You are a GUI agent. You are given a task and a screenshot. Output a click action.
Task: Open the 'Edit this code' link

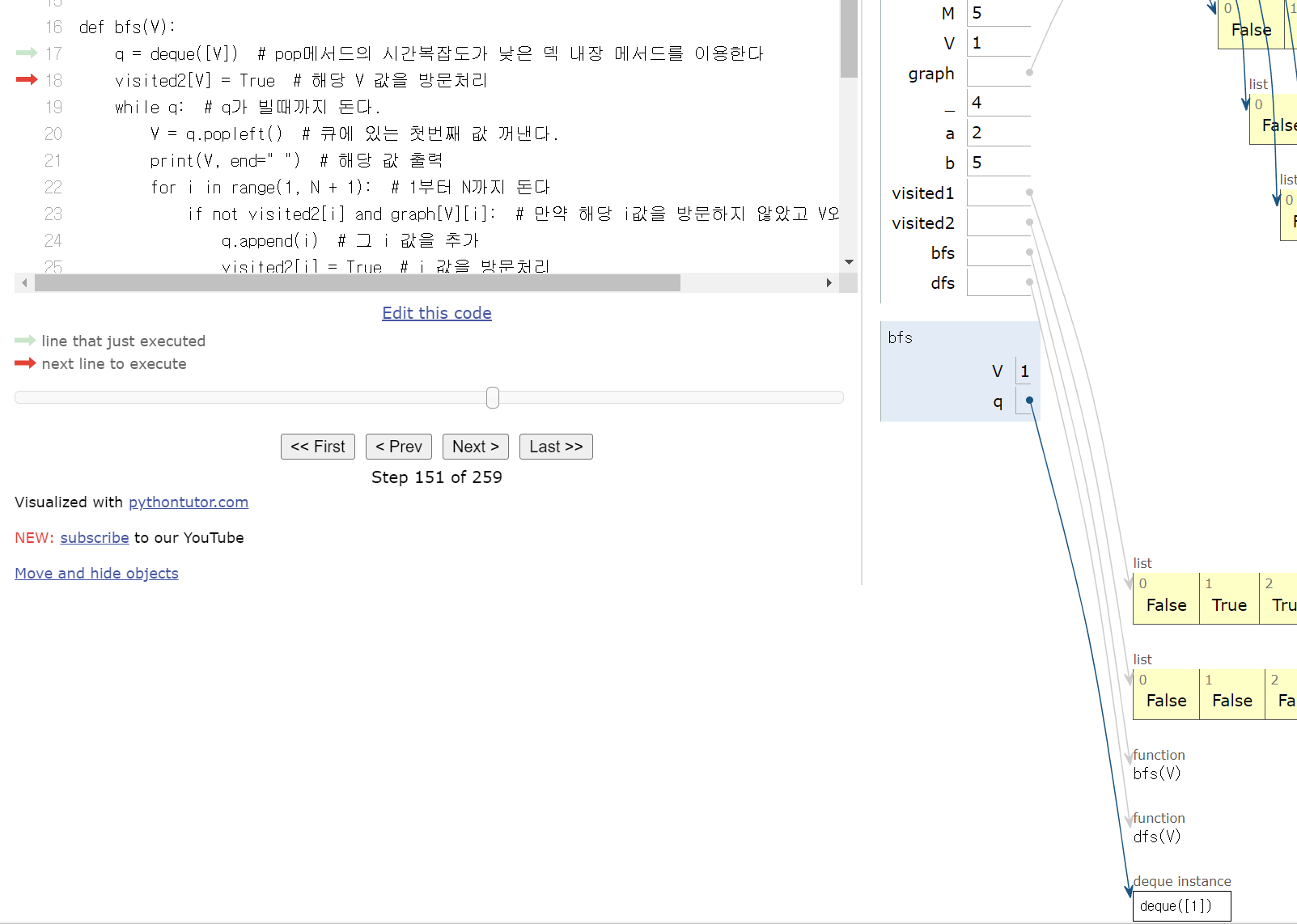pyautogui.click(x=437, y=313)
